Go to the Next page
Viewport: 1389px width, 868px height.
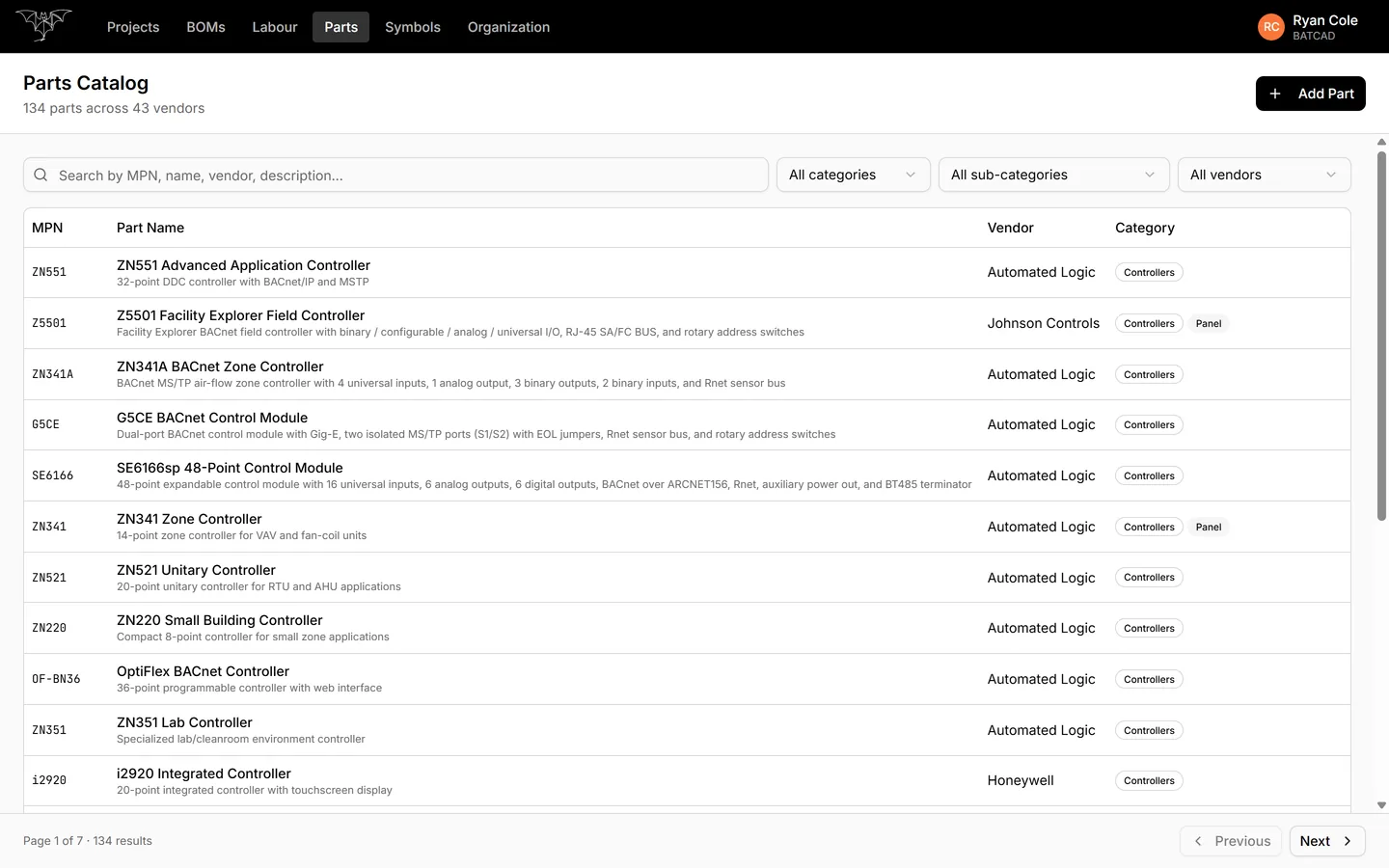click(x=1326, y=841)
